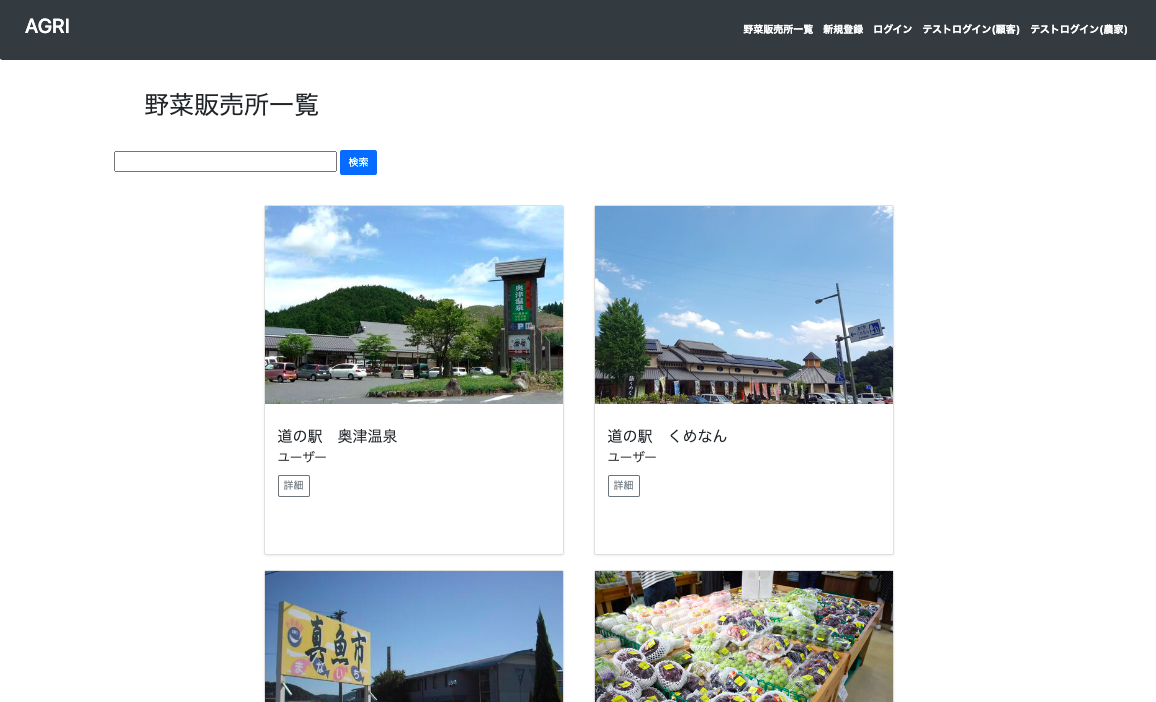Open the 新規登録 registration link
Screen dimensions: 1156x702
pyautogui.click(x=841, y=30)
